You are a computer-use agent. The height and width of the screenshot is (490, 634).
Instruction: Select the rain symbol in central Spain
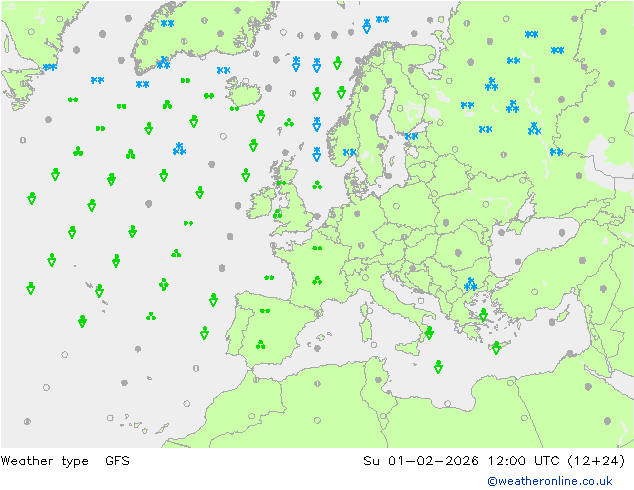[261, 345]
